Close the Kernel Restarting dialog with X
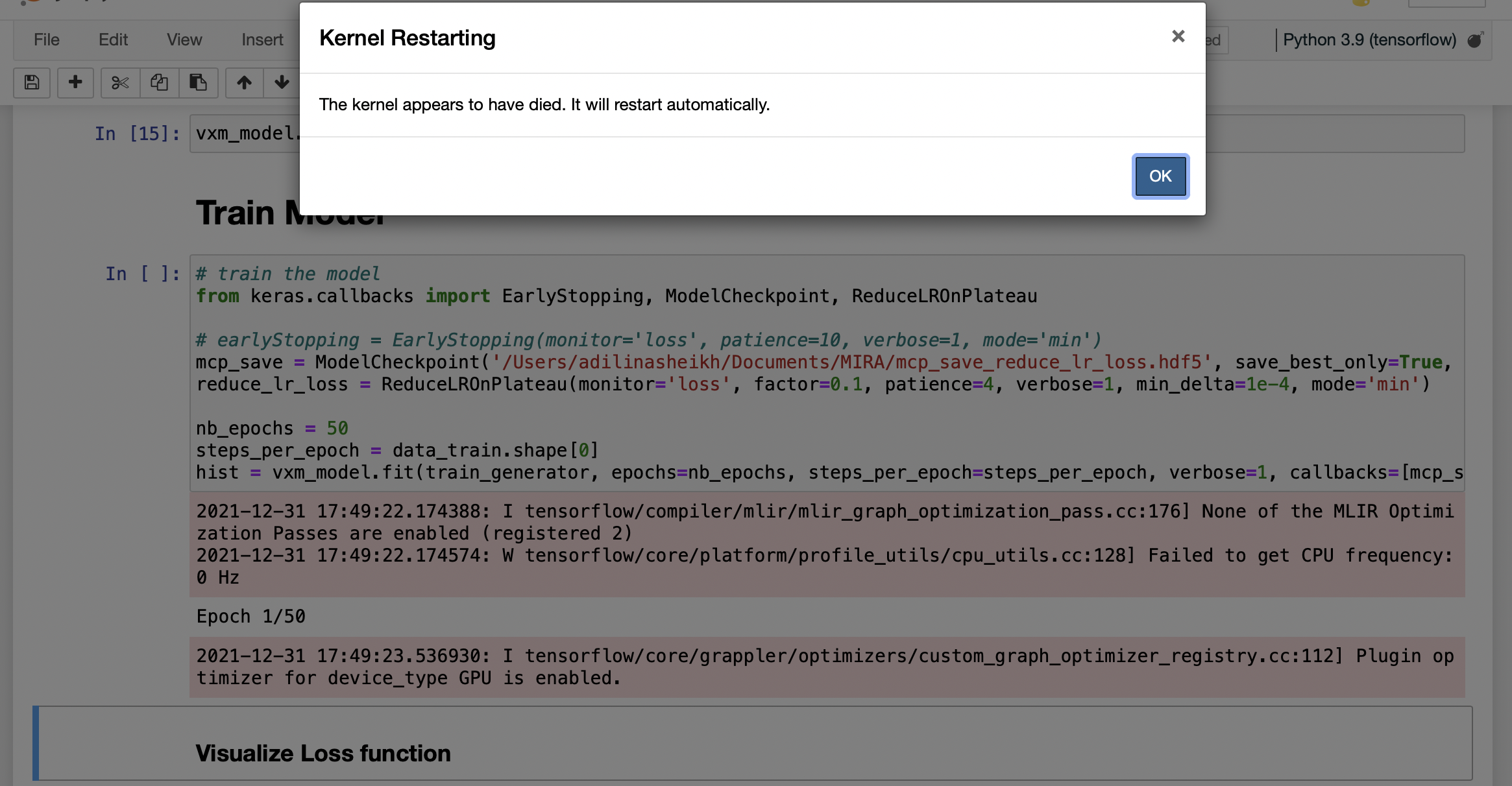 coord(1178,36)
